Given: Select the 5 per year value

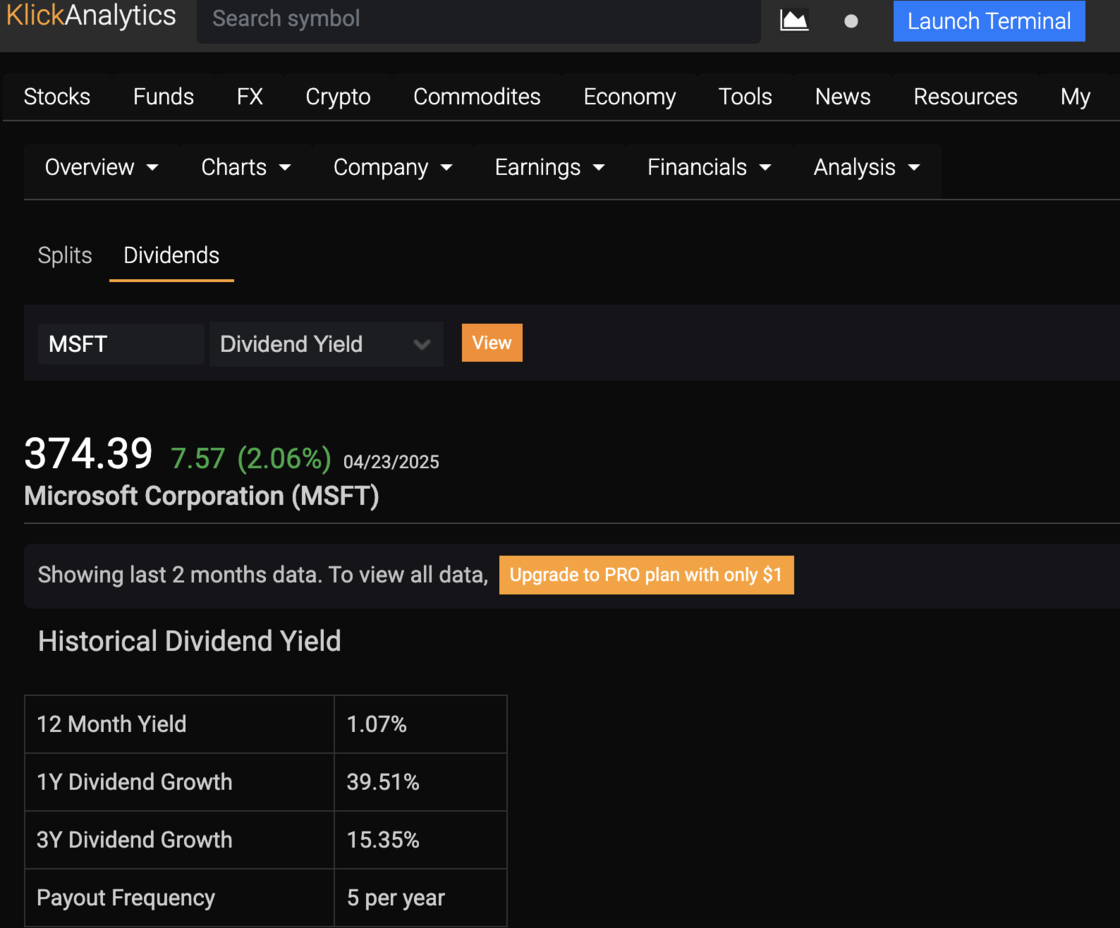Looking at the screenshot, I should [x=396, y=897].
